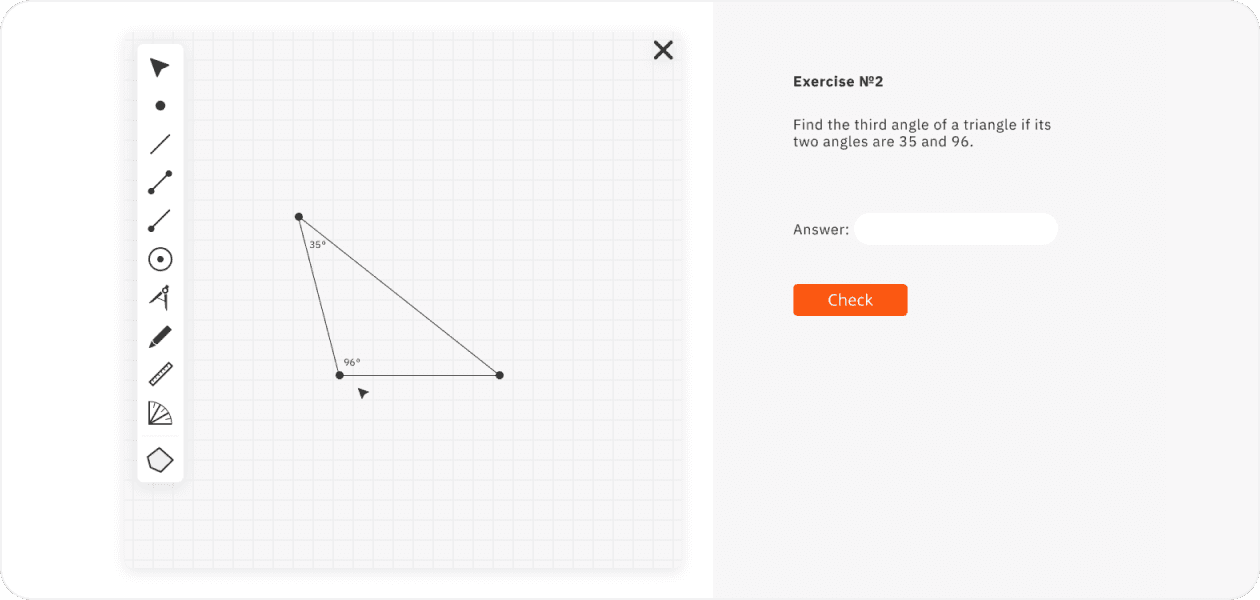Click the triangle's bottom-right vertex point
The height and width of the screenshot is (600, 1260).
coord(500,375)
